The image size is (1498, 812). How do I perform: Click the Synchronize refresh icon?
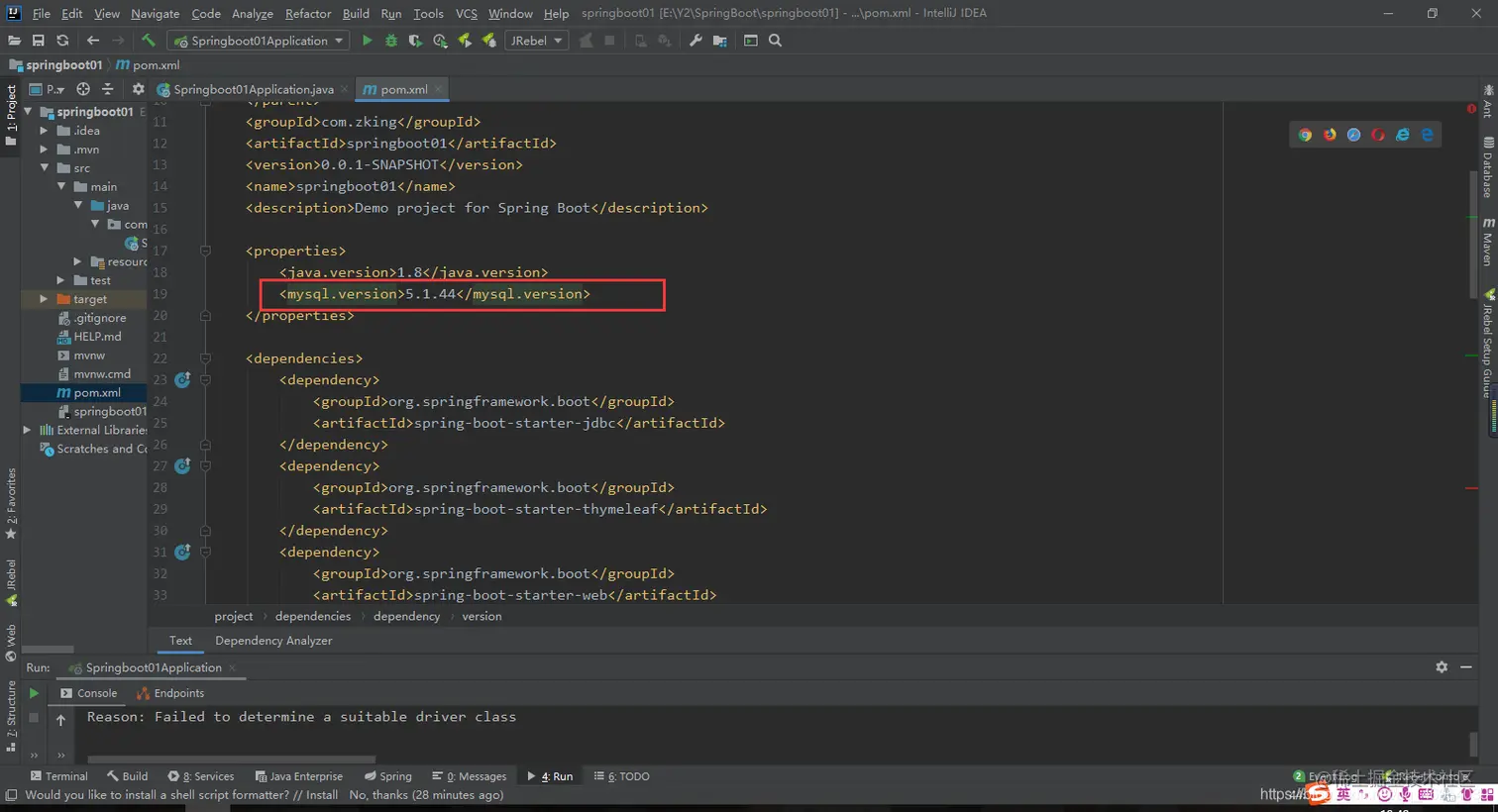click(62, 41)
